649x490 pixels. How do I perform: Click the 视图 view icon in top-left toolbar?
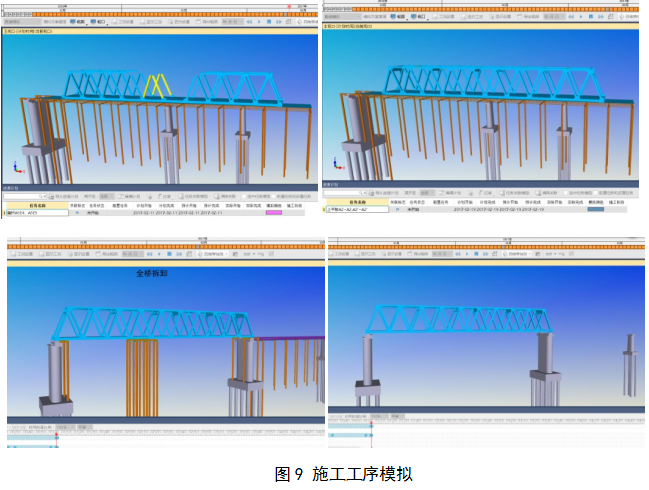pos(79,20)
